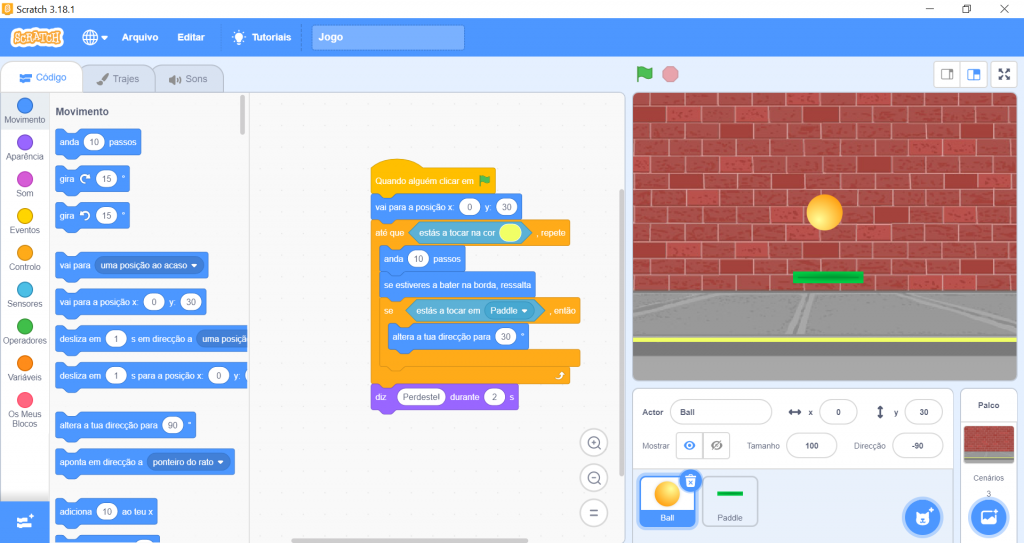Click the choose a sprite cat button
Image resolution: width=1024 pixels, height=543 pixels.
[923, 518]
